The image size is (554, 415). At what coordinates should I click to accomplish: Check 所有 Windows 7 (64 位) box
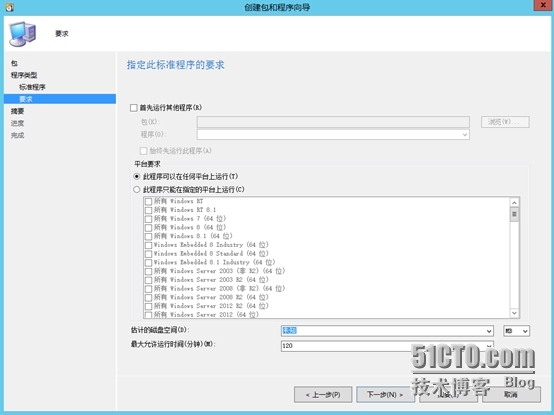coord(149,219)
